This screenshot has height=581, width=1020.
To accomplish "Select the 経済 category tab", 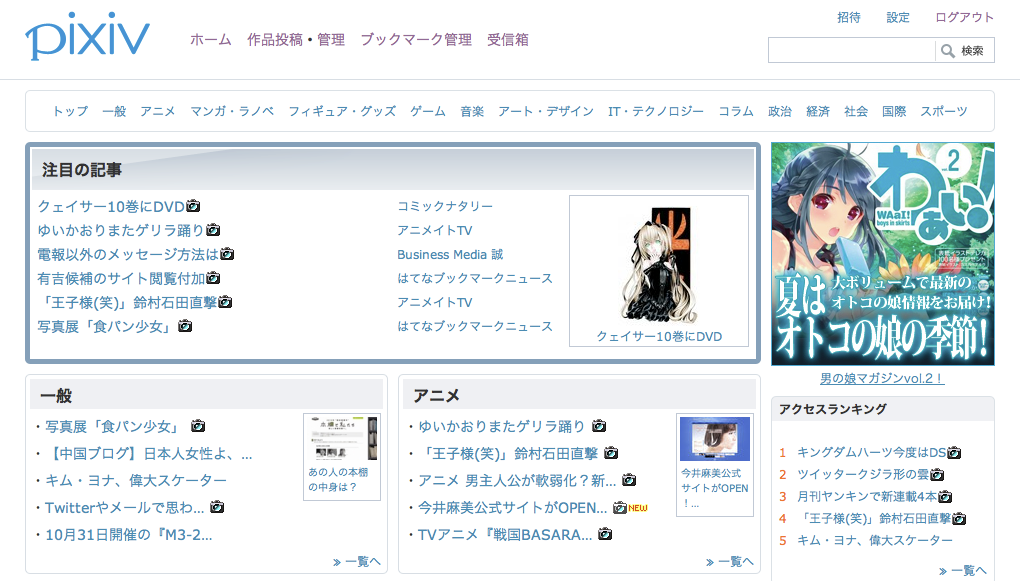I will tap(818, 111).
